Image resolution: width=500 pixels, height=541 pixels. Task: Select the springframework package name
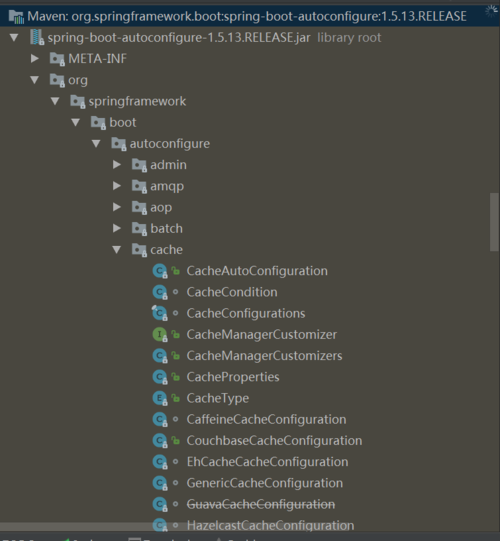click(x=137, y=101)
